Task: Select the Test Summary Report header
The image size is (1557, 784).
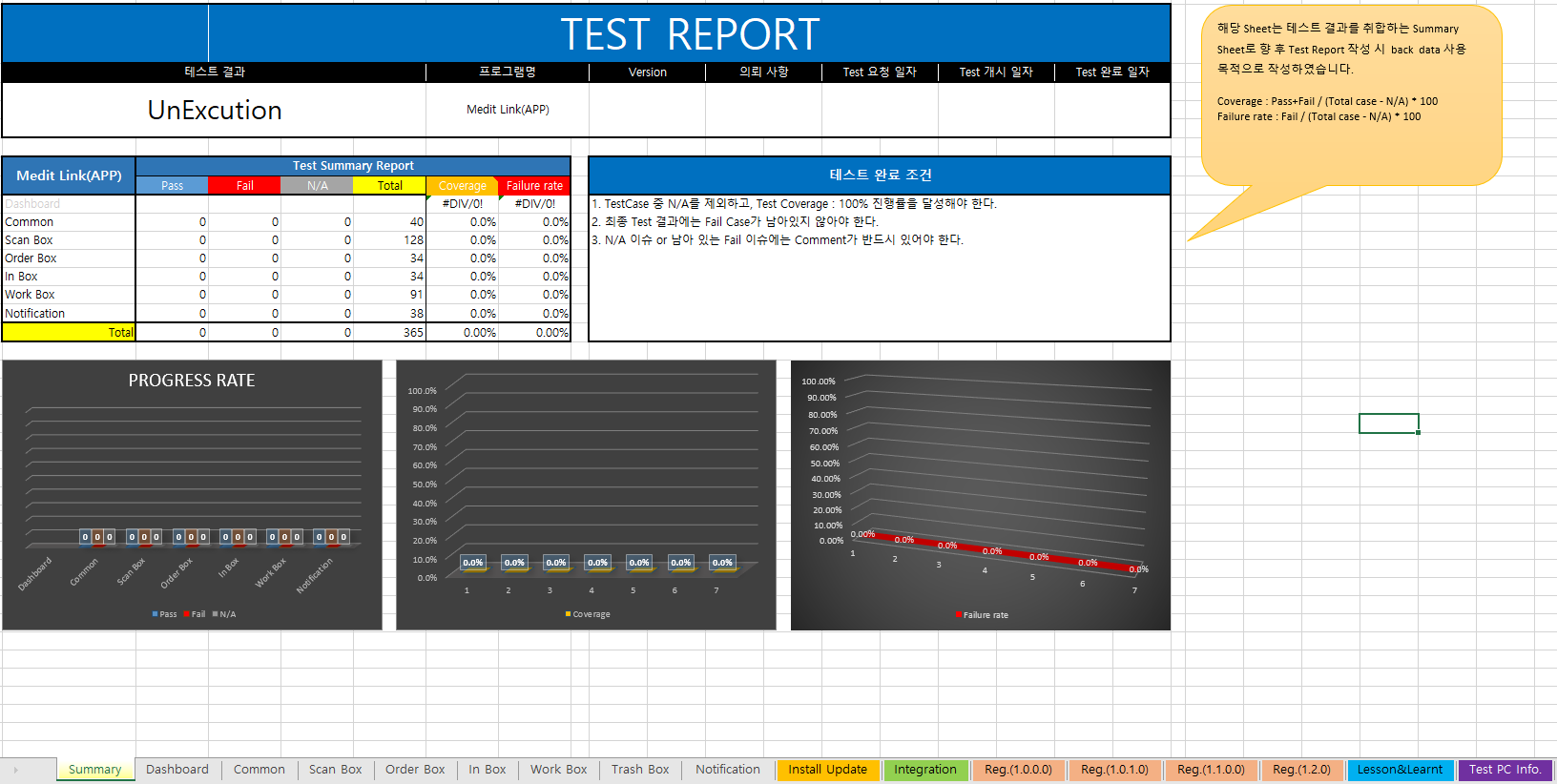Action: (353, 166)
